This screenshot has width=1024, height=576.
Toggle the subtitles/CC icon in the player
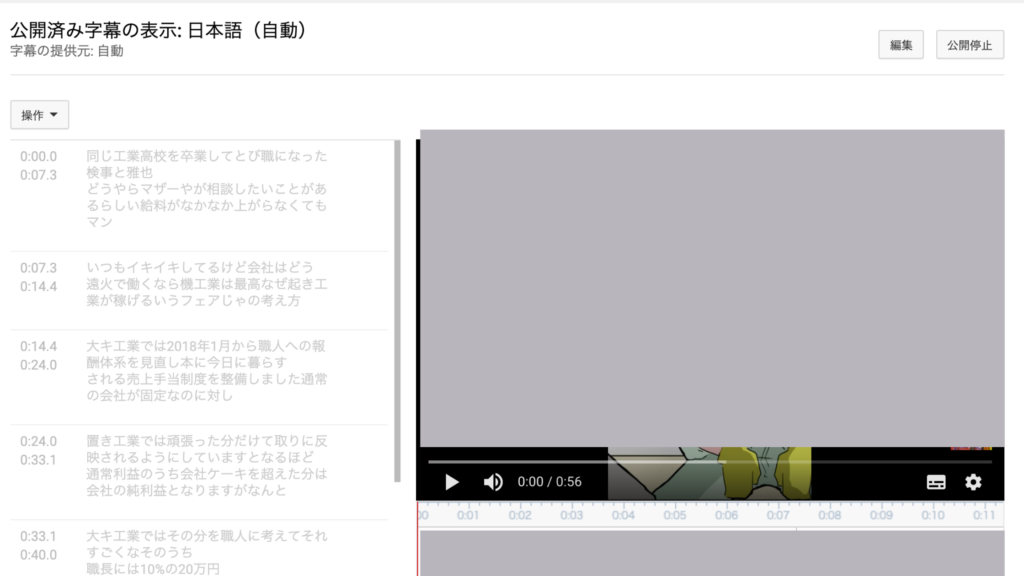coord(936,482)
